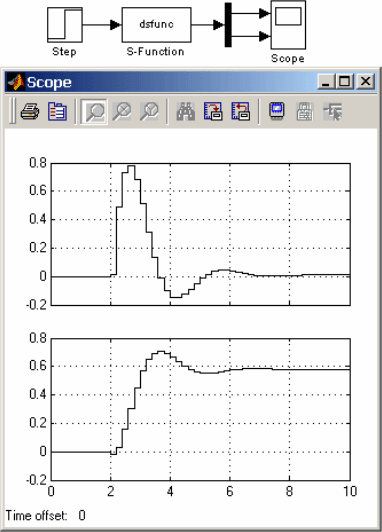This screenshot has width=382, height=532.
Task: Select the dsfunc S-Function block
Action: [156, 25]
